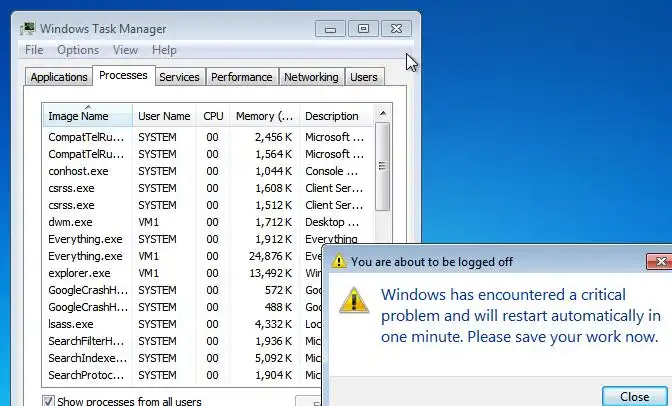The image size is (672, 406).
Task: Click the Close button in logoff dialog
Action: [x=635, y=397]
